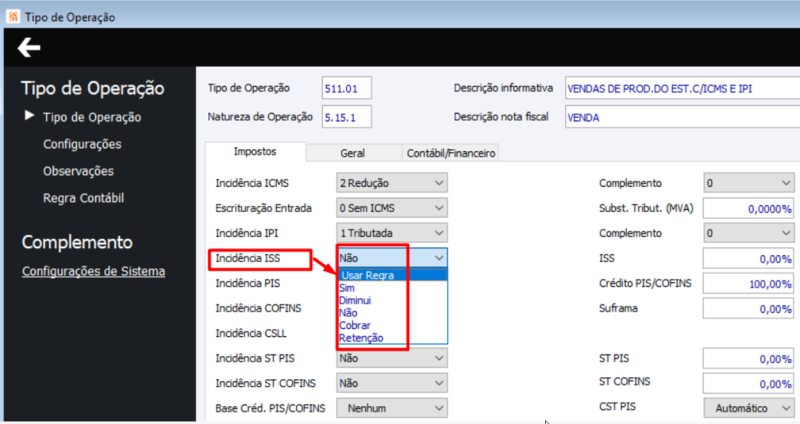
Task: Click the Incidência PIS label
Action: click(x=247, y=283)
